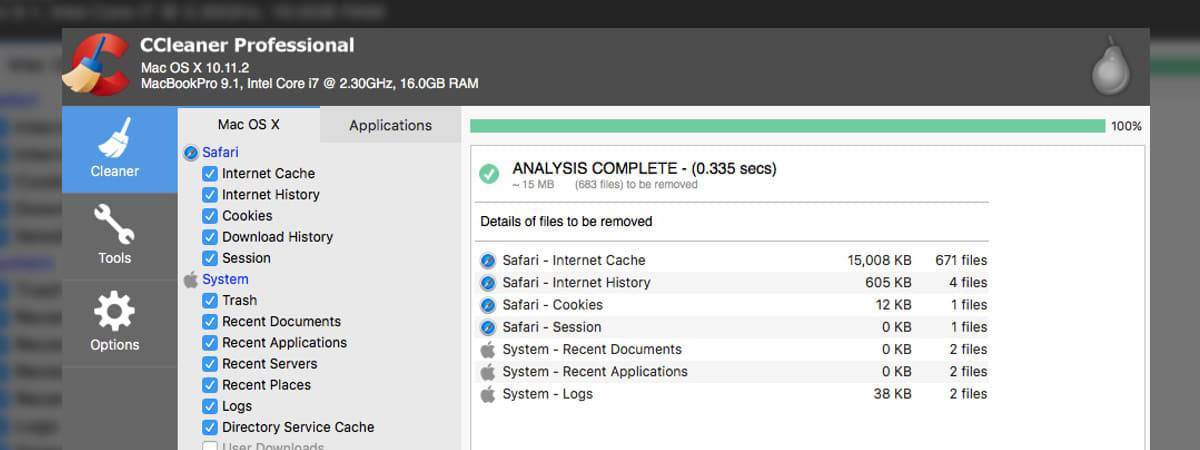The width and height of the screenshot is (1200, 450).
Task: Toggle the Cookies checkbox
Action: (x=209, y=216)
